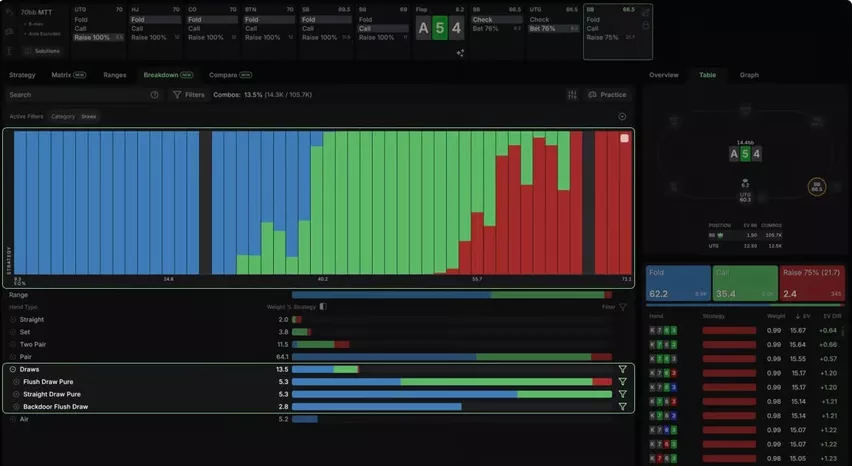The width and height of the screenshot is (852, 466).
Task: Filter by Backdoor Flush Draw funnel icon
Action: pyautogui.click(x=623, y=406)
